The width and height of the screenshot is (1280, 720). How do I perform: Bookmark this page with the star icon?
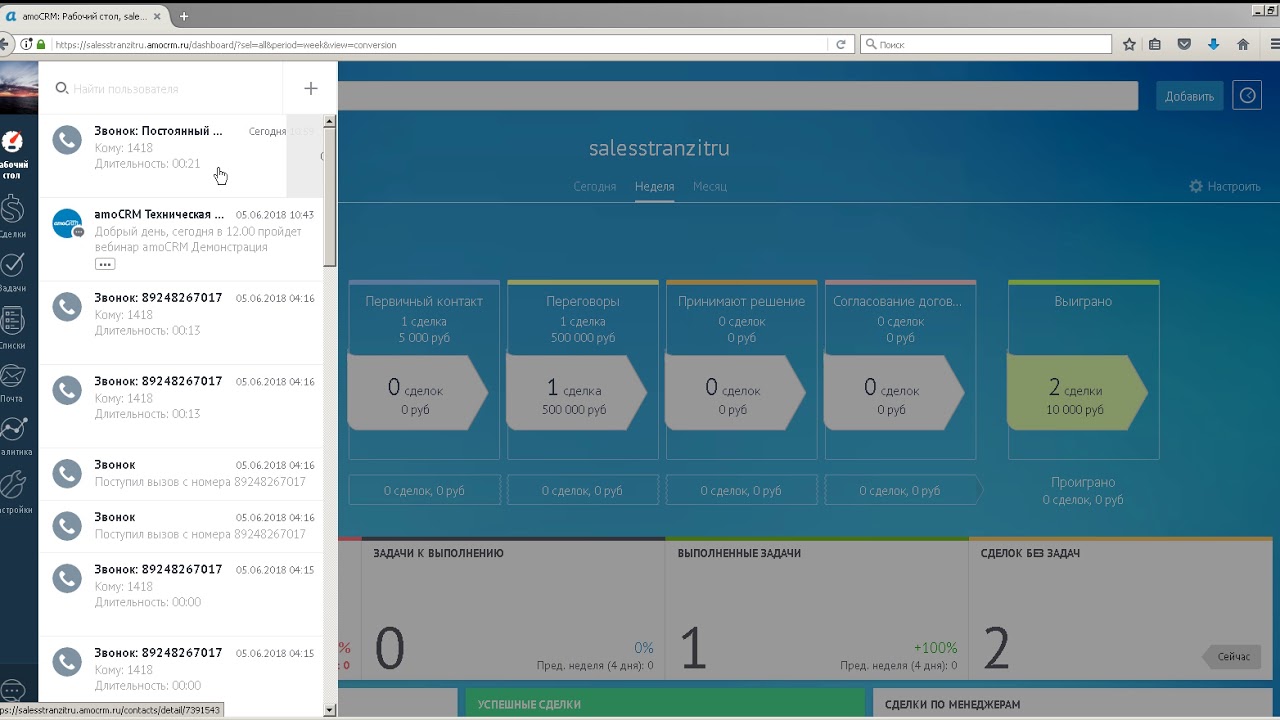1129,44
